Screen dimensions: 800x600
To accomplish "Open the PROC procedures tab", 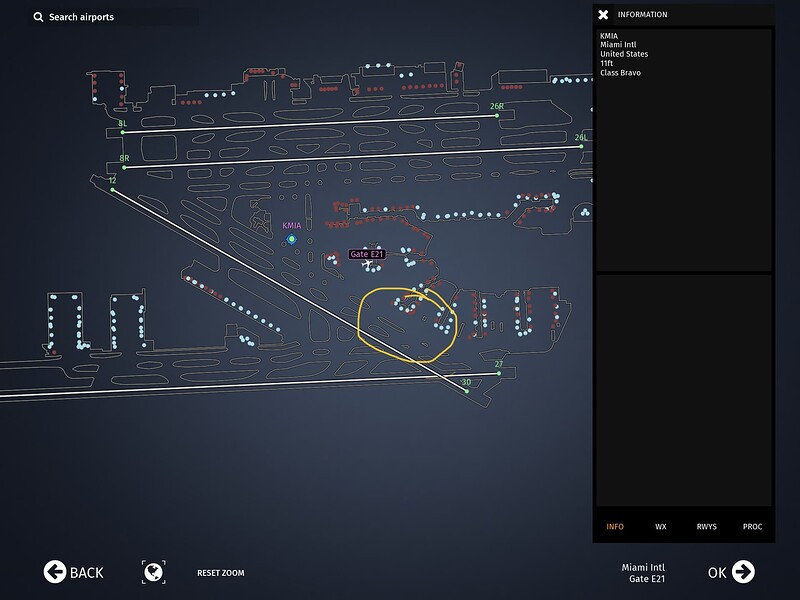I will point(753,527).
